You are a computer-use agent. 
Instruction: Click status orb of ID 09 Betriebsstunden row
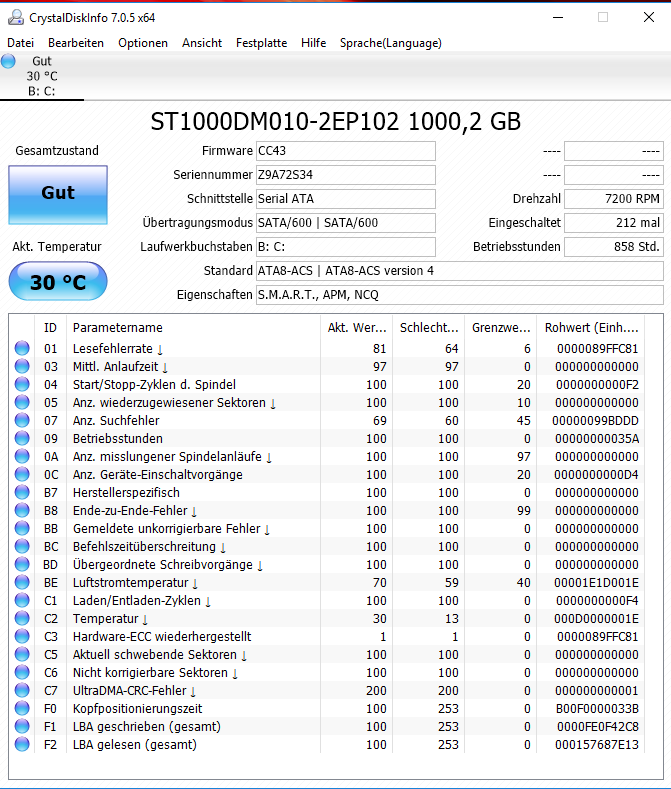click(x=22, y=438)
